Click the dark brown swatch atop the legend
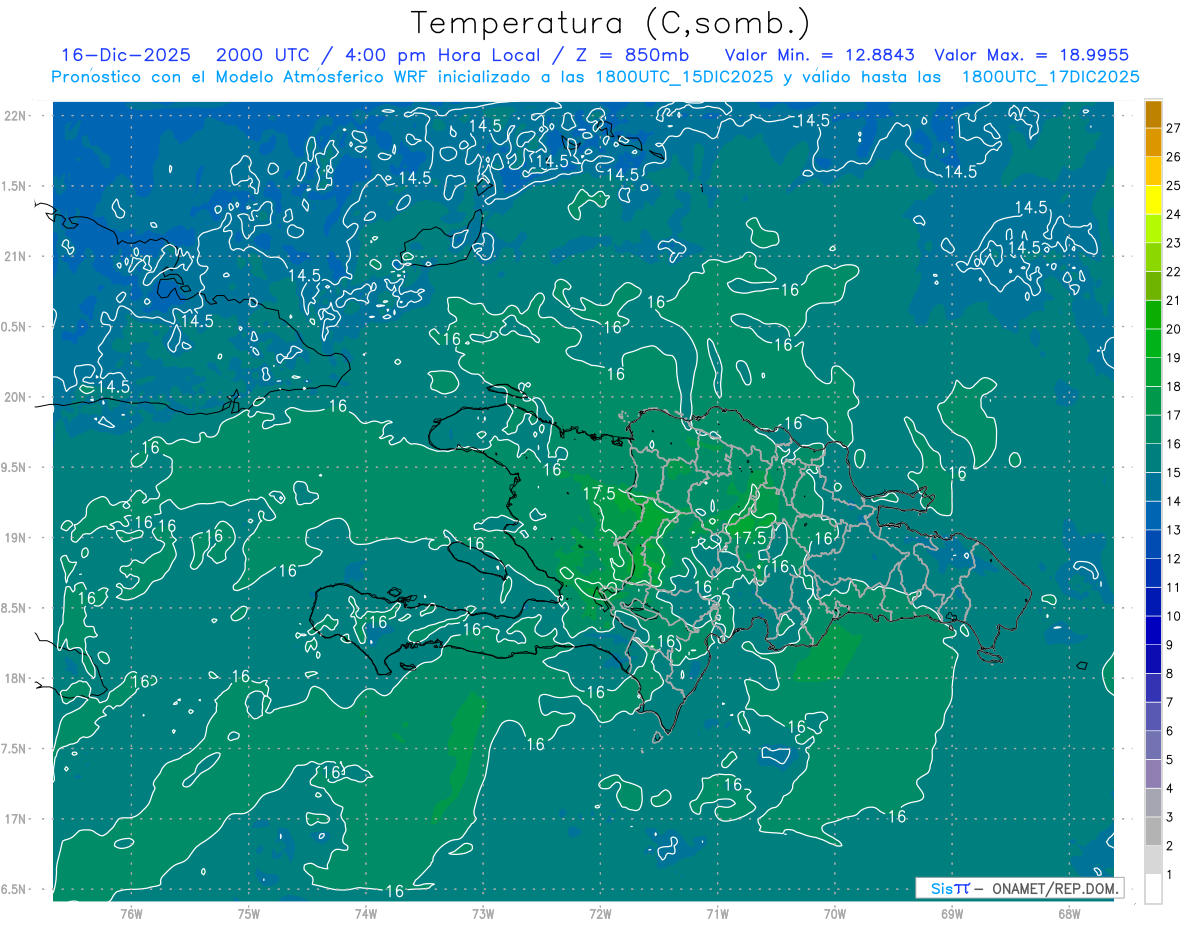 [1153, 114]
